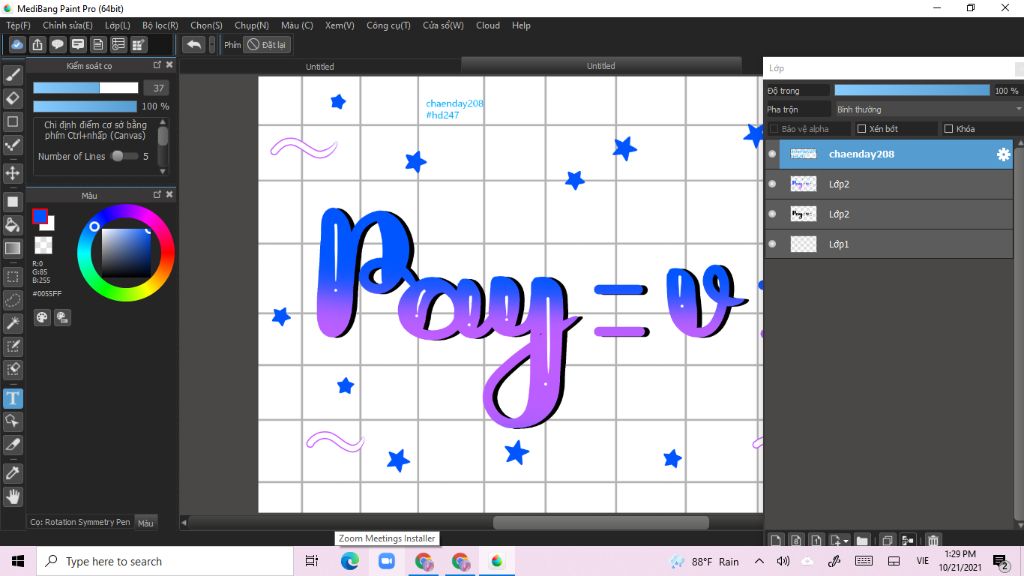
Task: Open the Chỉnh sửa(E) menu
Action: click(67, 25)
